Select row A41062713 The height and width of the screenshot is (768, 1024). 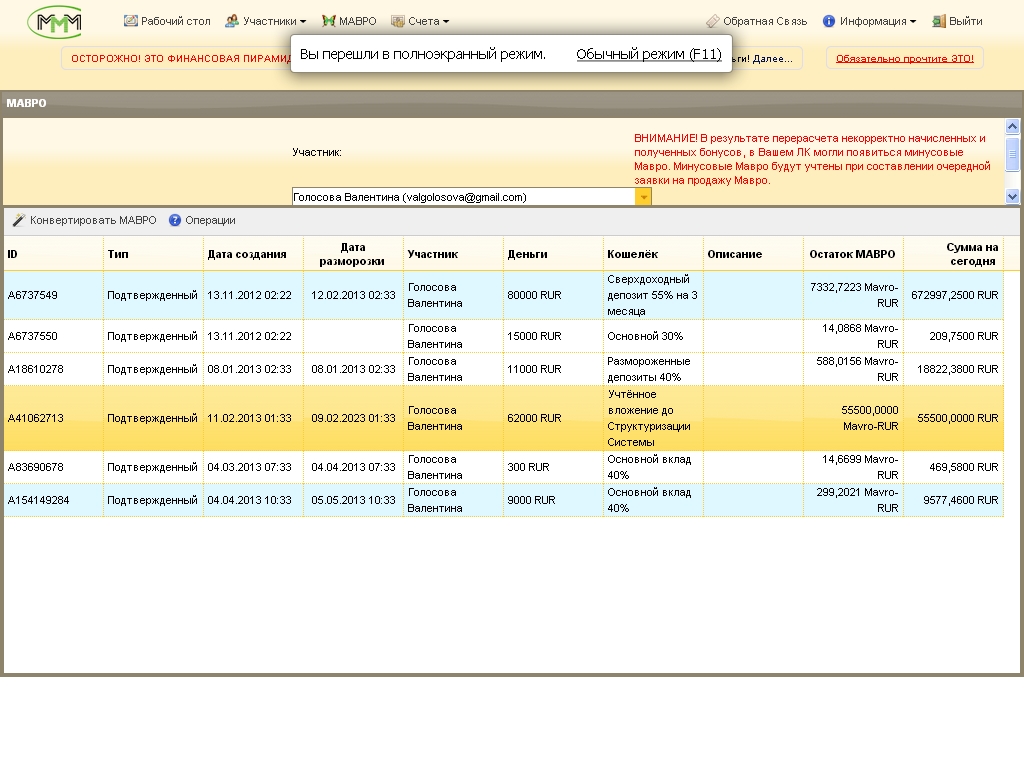click(504, 418)
